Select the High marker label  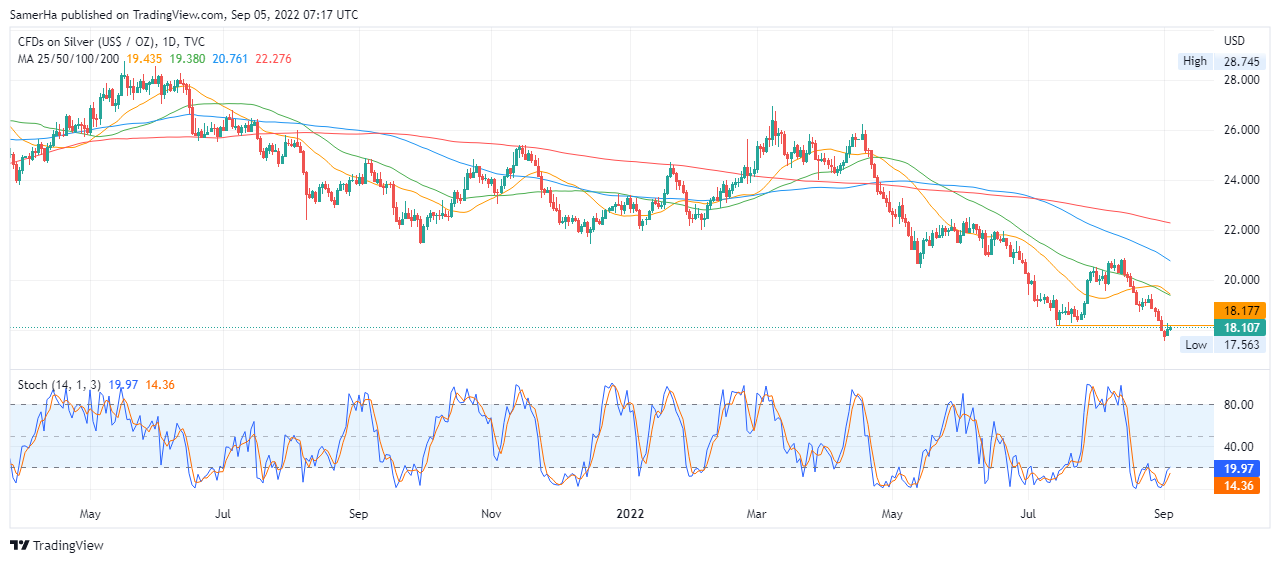pyautogui.click(x=1194, y=61)
